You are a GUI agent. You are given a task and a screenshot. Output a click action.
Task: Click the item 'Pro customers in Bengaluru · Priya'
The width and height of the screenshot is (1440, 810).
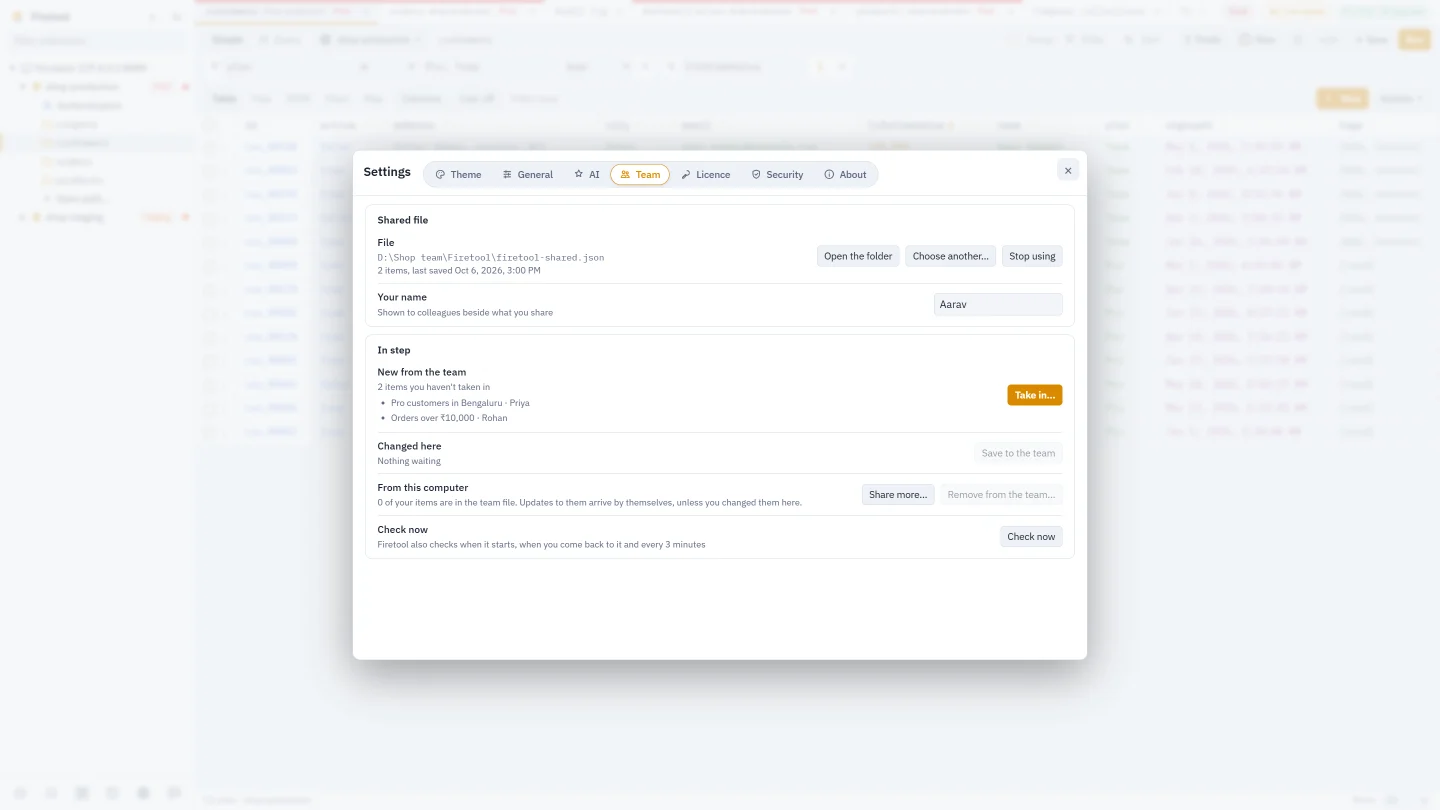point(460,403)
